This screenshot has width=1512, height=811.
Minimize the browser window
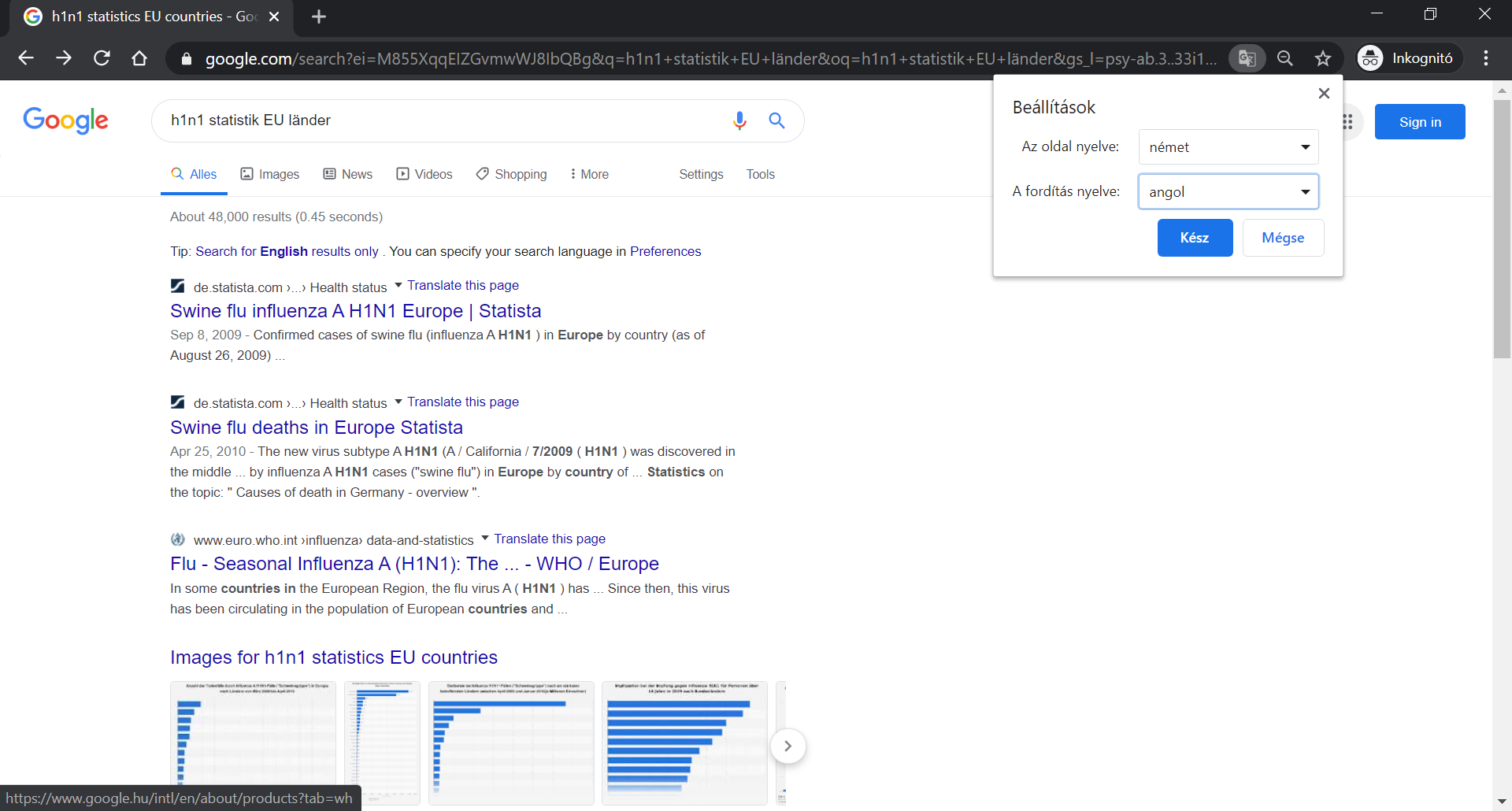click(x=1377, y=14)
